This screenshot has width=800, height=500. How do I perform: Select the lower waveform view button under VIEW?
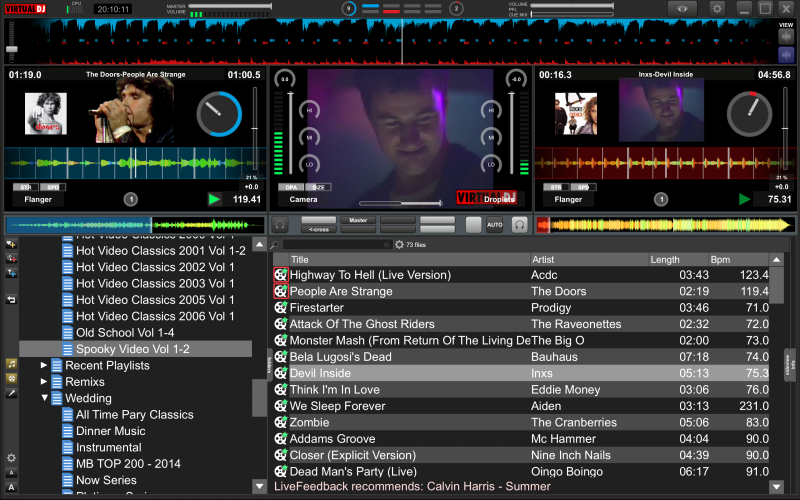point(786,55)
